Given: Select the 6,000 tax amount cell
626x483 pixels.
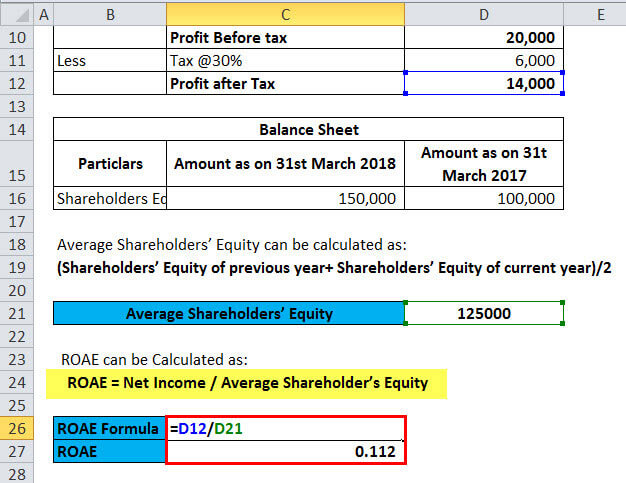Looking at the screenshot, I should tap(484, 60).
